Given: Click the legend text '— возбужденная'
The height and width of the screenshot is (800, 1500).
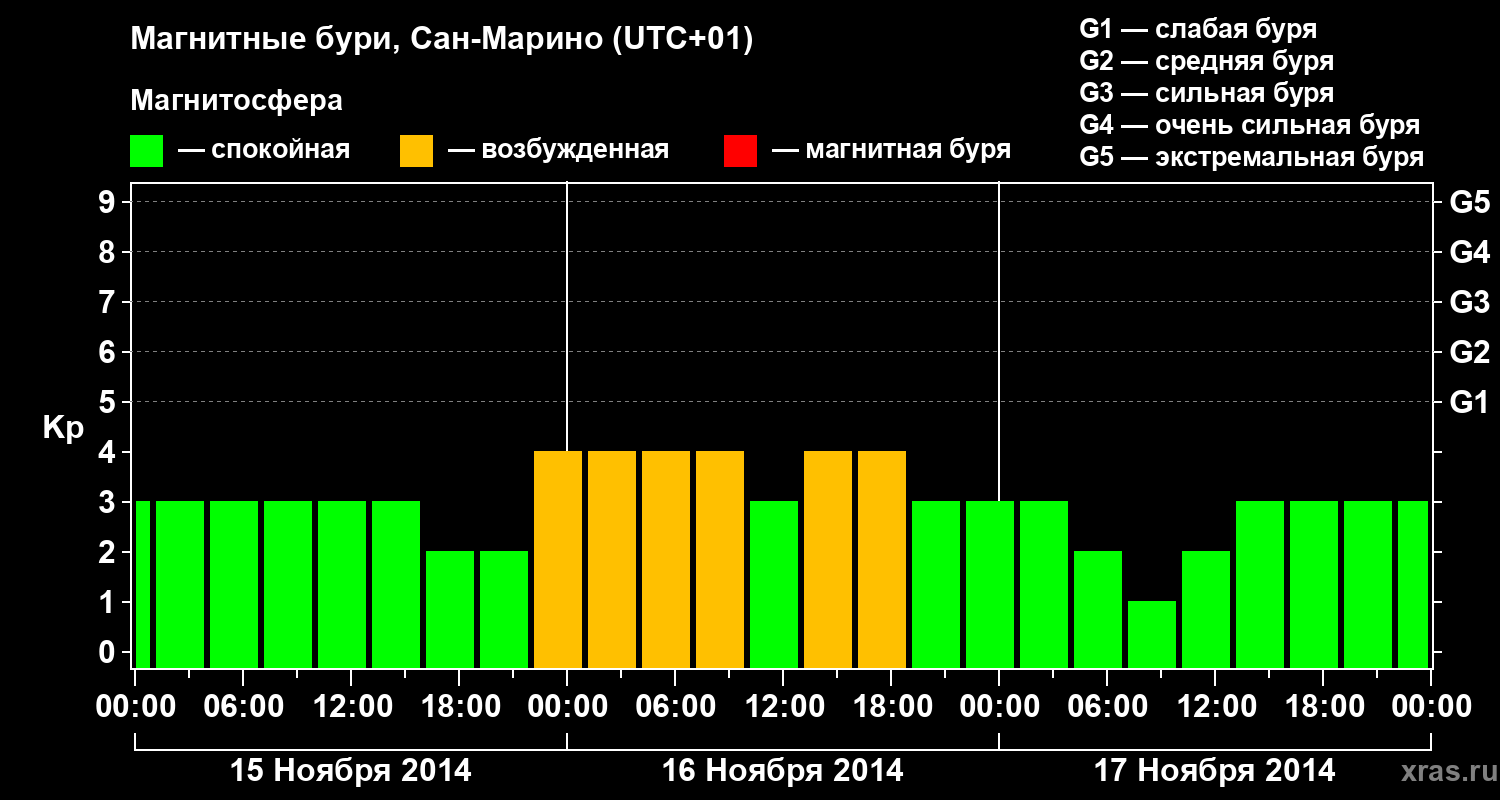Looking at the screenshot, I should (x=558, y=151).
